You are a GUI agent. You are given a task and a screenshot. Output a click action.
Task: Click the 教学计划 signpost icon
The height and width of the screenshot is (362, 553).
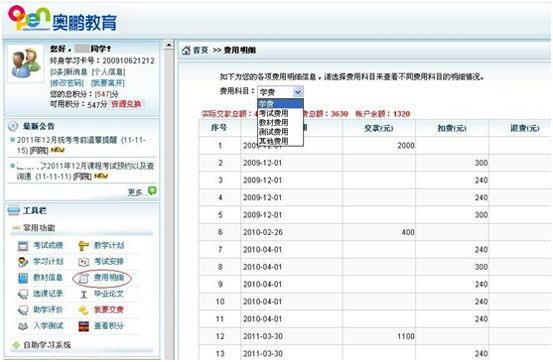click(83, 246)
